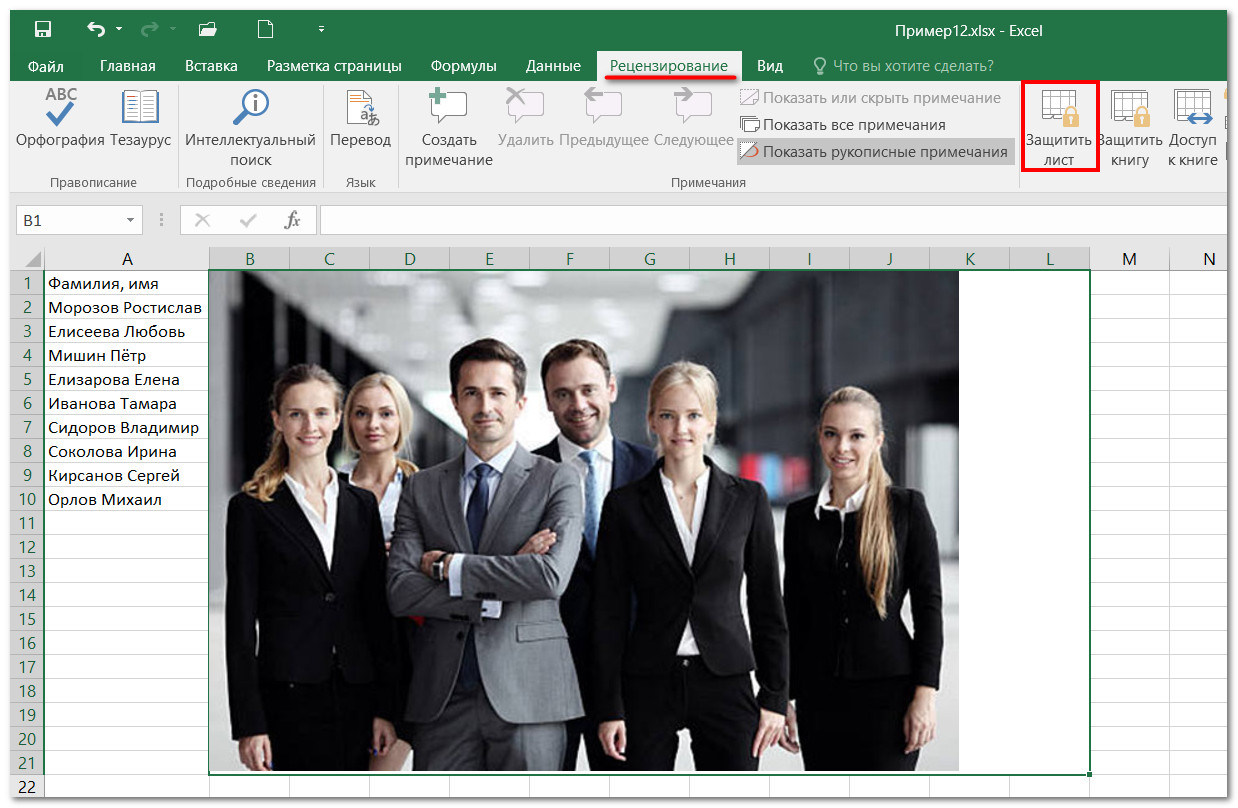The image size is (1238, 808).
Task: Select cell Мишин Пётр
Action: point(127,355)
